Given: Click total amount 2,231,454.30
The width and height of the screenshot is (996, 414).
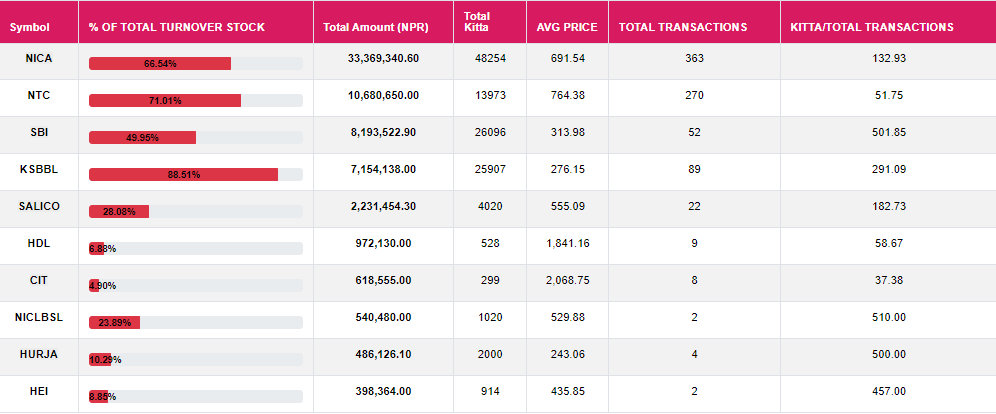Looking at the screenshot, I should [383, 206].
